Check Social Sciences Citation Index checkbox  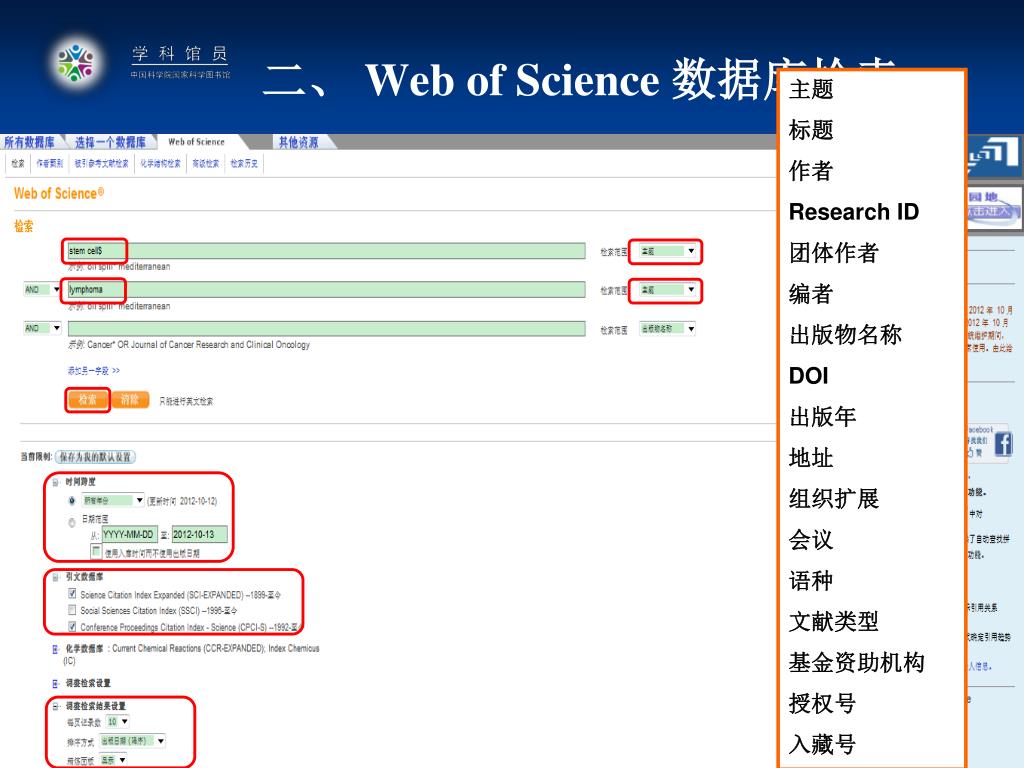point(72,610)
